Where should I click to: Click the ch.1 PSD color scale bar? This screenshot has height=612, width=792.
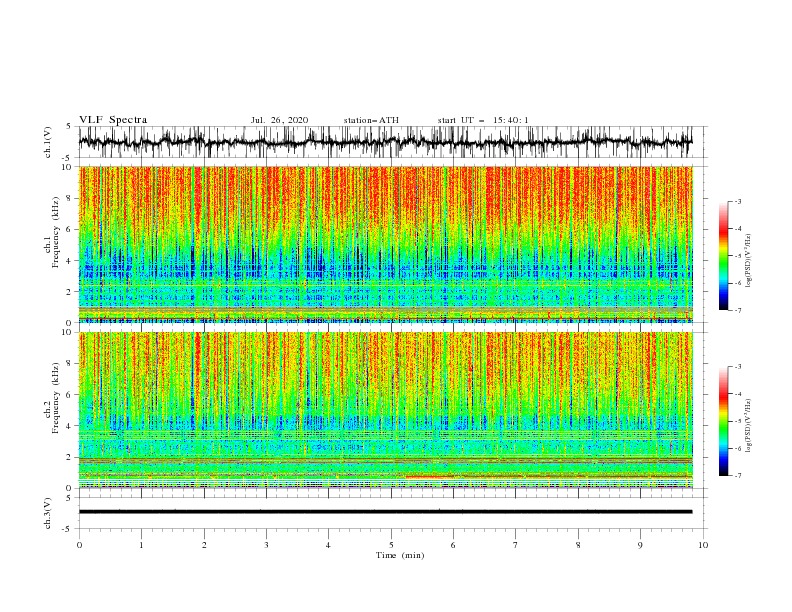pyautogui.click(x=724, y=256)
